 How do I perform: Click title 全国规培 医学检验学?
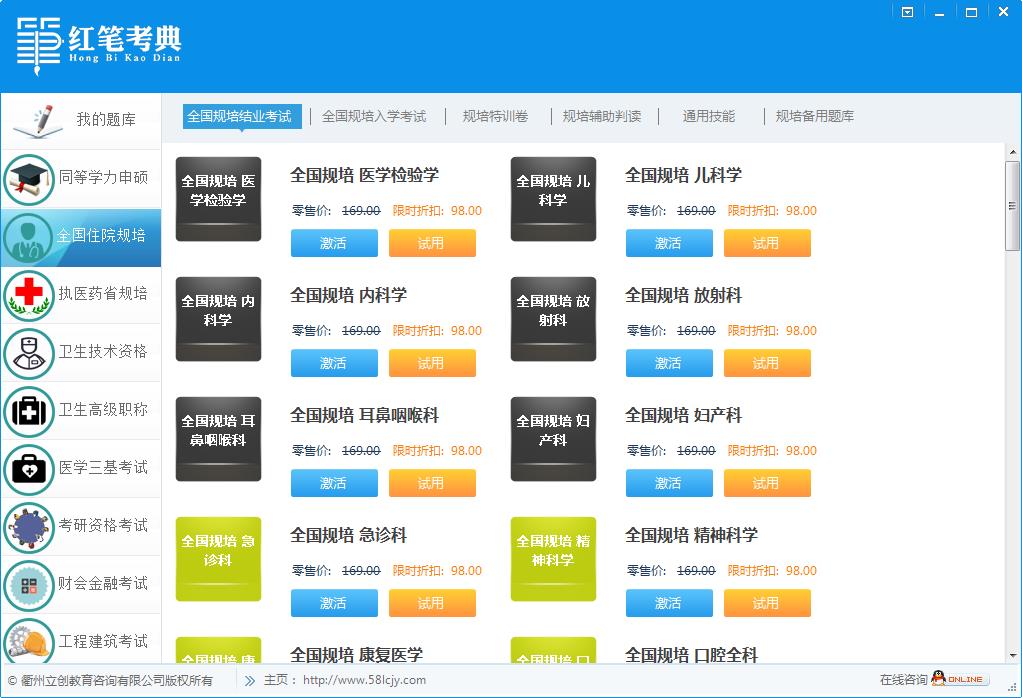[x=364, y=175]
